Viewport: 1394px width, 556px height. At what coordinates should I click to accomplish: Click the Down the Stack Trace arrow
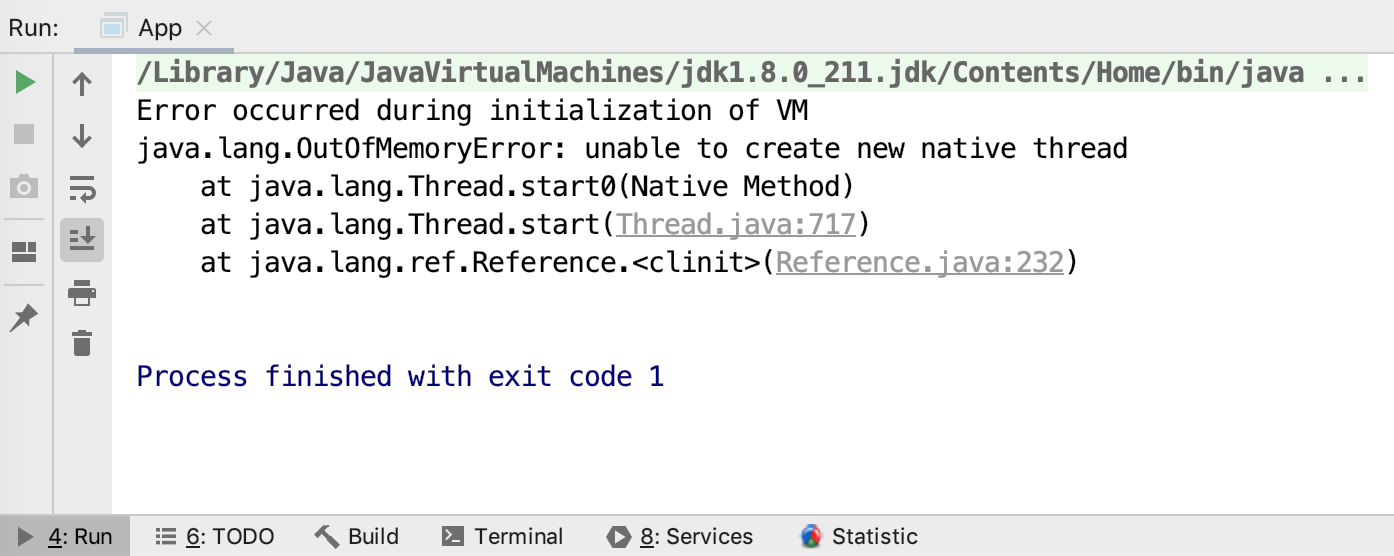pyautogui.click(x=82, y=136)
